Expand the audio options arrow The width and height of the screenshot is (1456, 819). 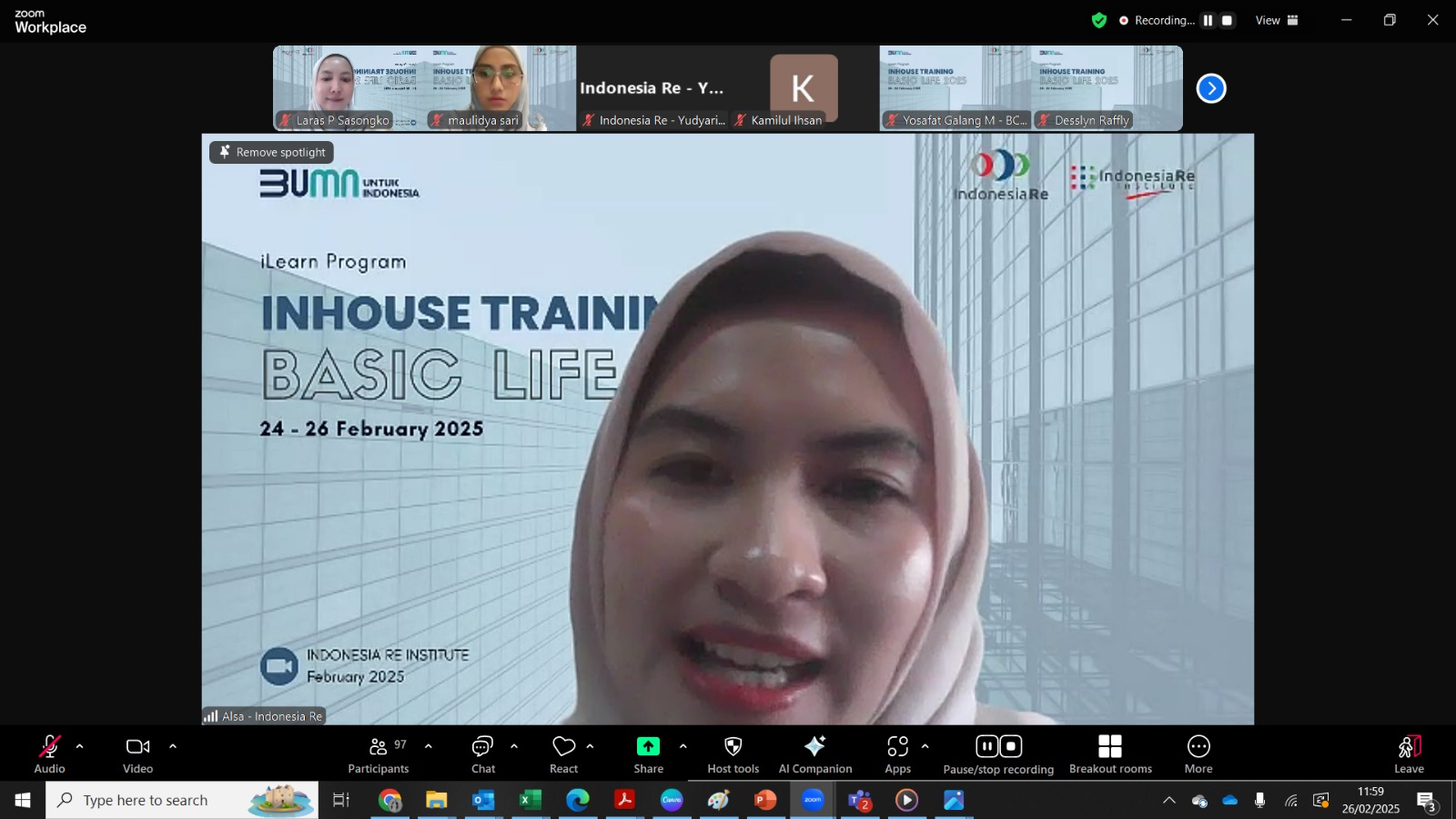79,746
